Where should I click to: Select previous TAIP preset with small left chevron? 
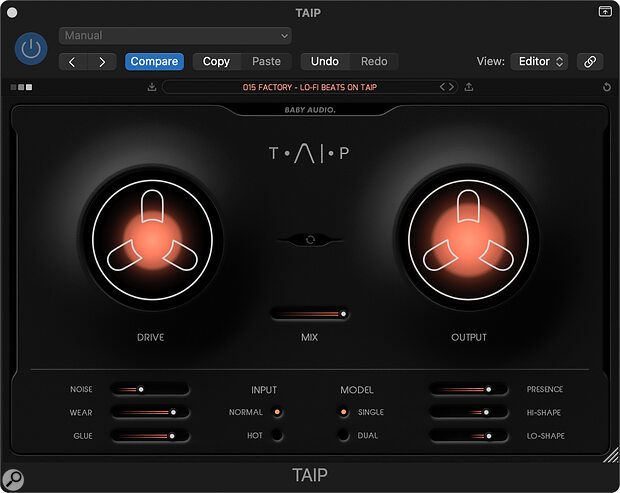point(443,87)
